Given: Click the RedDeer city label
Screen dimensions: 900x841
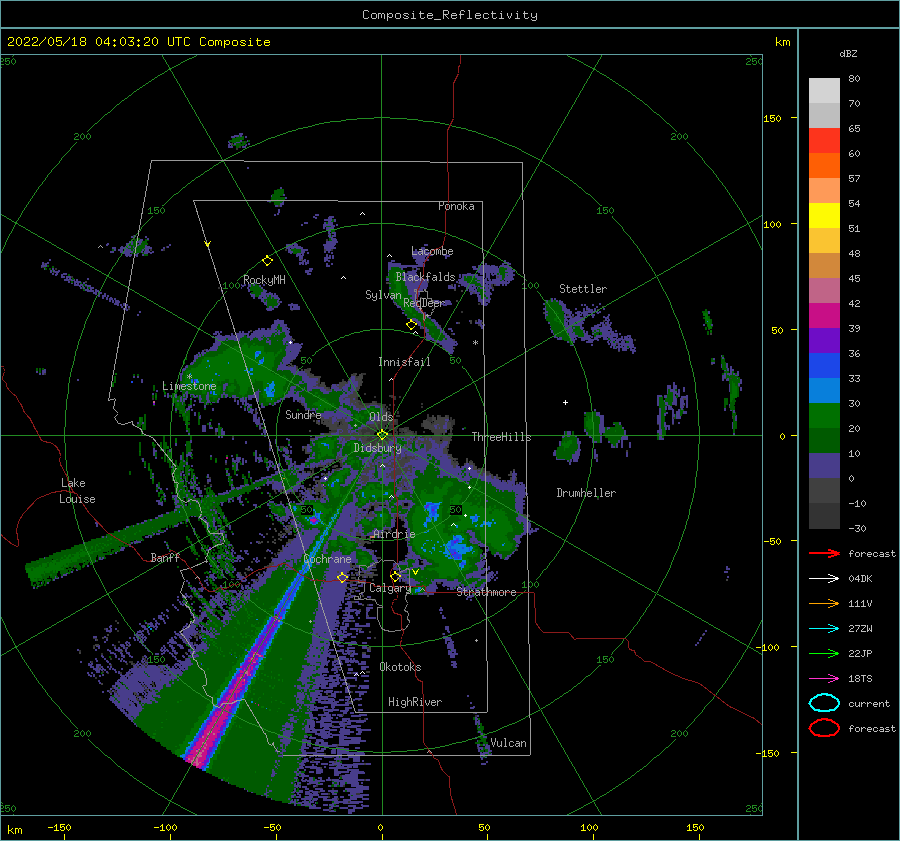Looking at the screenshot, I should (x=424, y=303).
